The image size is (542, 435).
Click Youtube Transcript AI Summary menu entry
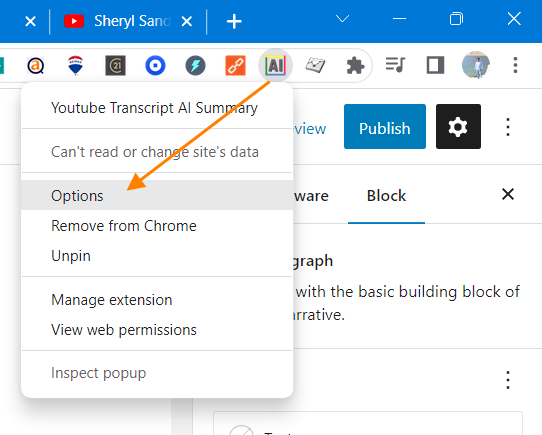click(157, 108)
